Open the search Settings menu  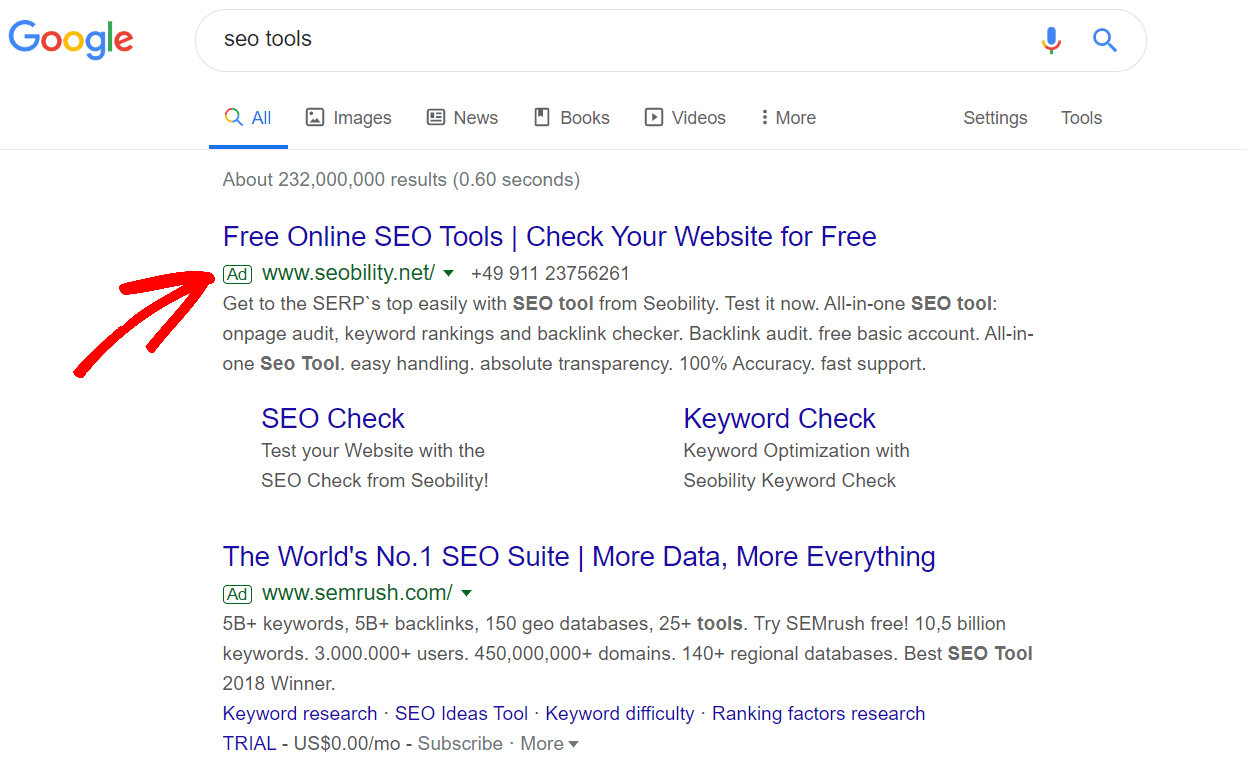995,118
